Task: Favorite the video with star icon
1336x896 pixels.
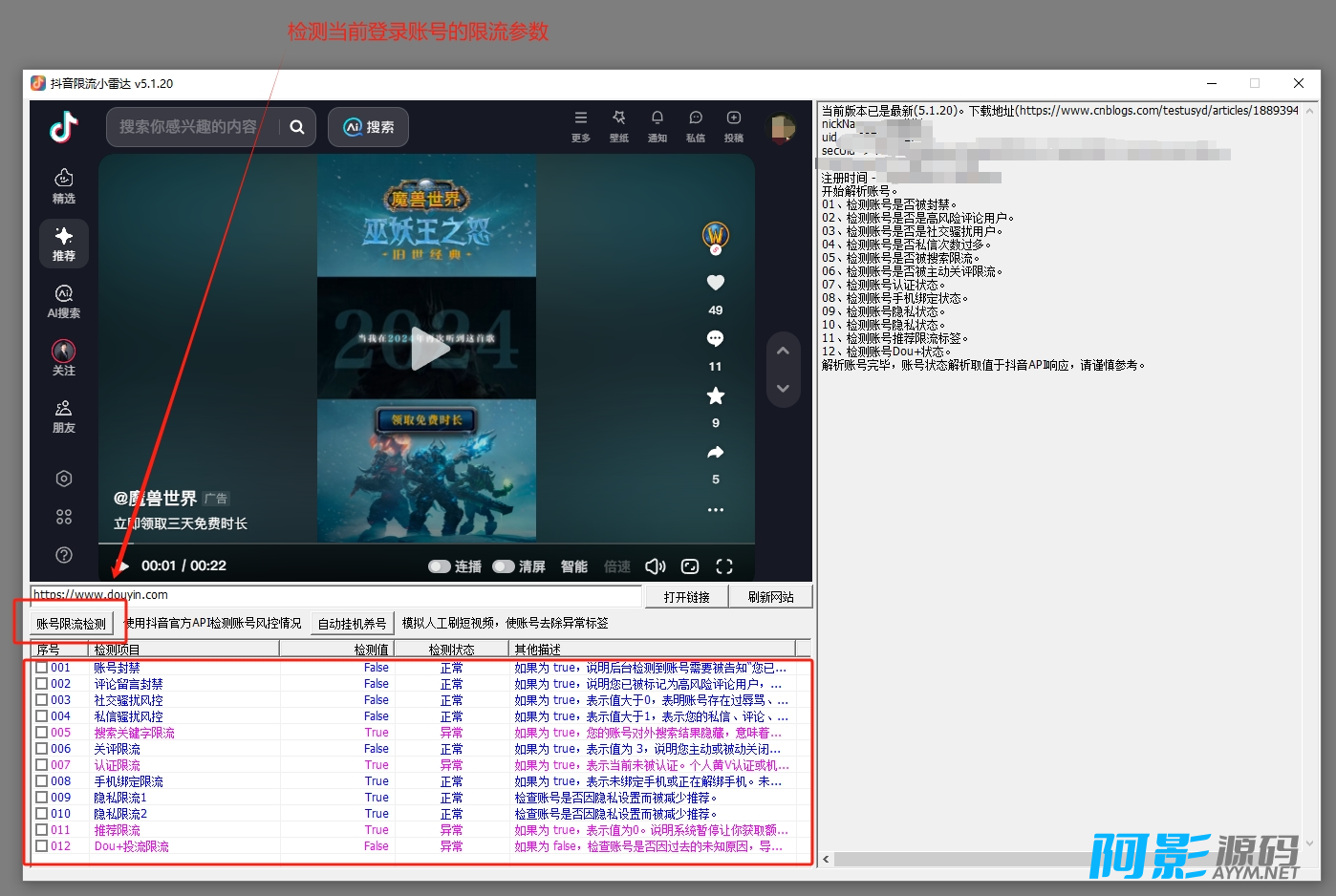Action: point(716,395)
